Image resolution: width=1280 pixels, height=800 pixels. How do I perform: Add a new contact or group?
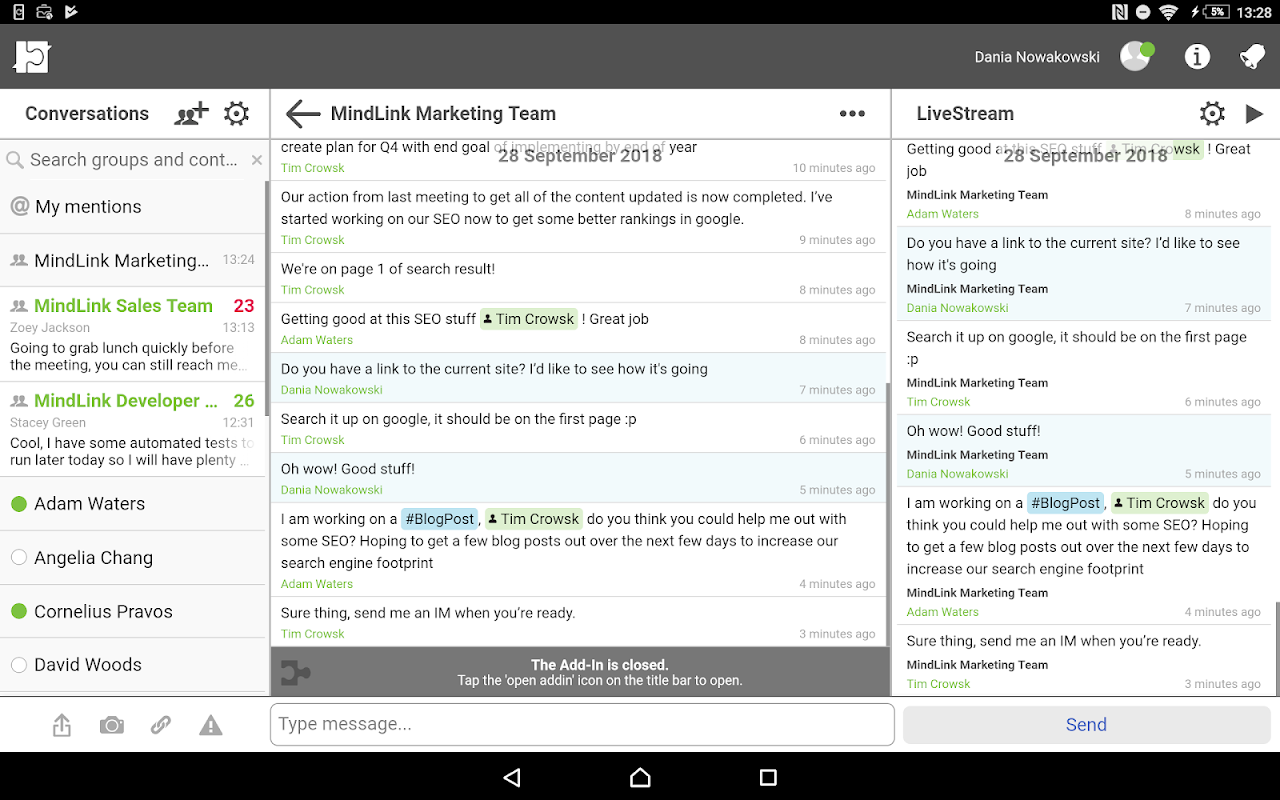click(191, 114)
